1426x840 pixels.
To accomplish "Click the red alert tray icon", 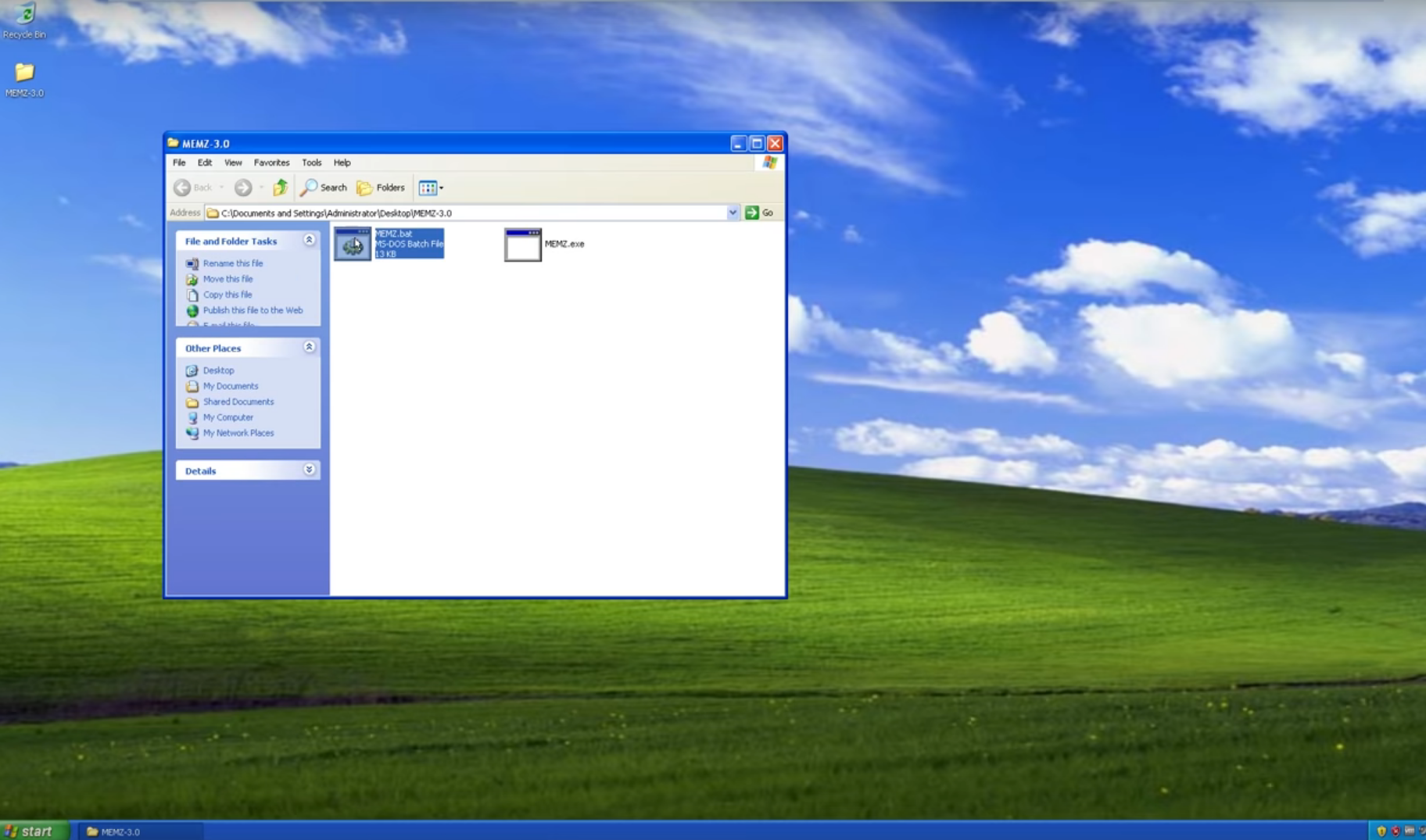I will pos(1396,831).
